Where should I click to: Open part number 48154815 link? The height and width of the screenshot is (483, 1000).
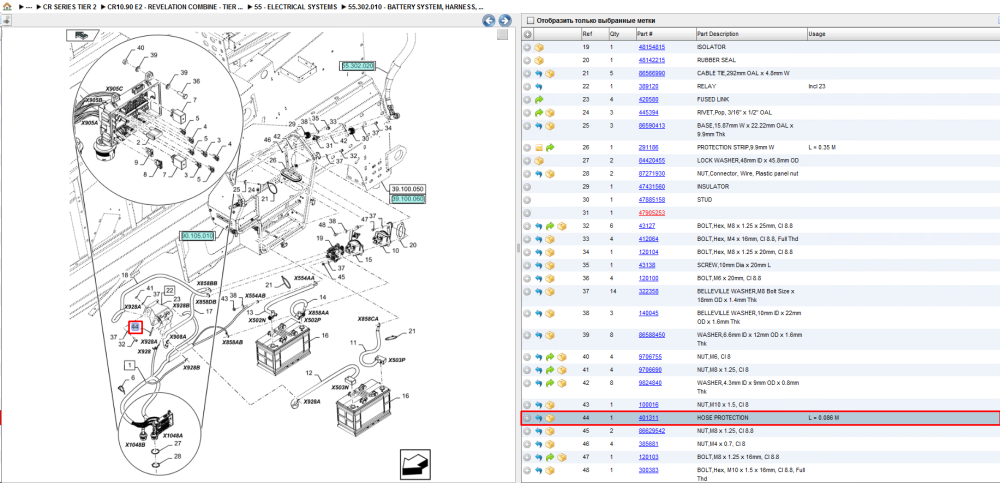coord(652,47)
